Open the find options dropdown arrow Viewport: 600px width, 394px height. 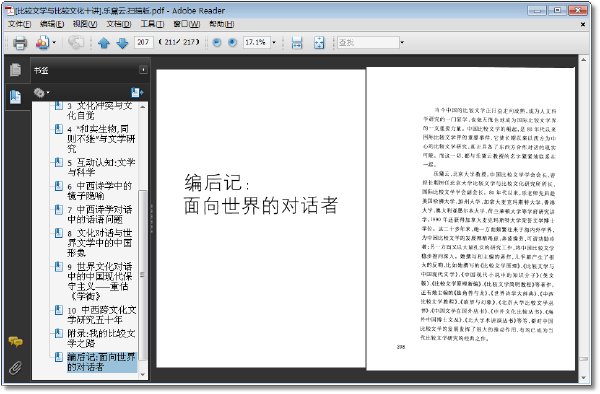[402, 42]
